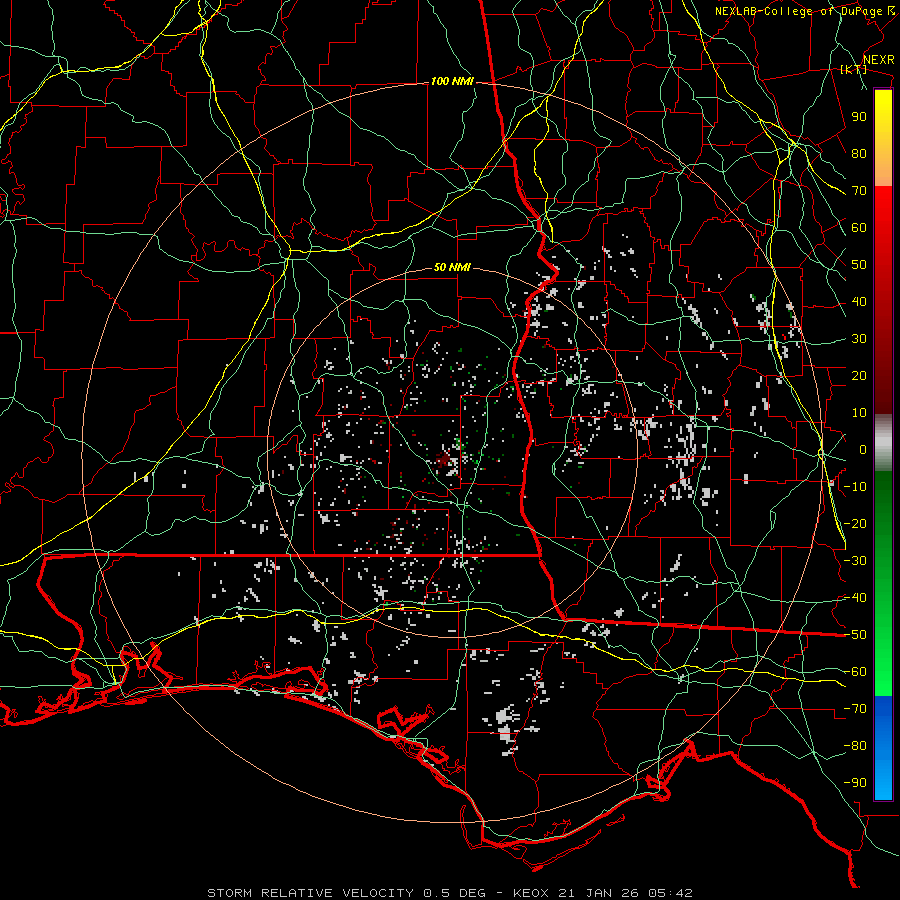The image size is (900, 900).
Task: Click the 30 value on velocity scale
Action: 859,339
